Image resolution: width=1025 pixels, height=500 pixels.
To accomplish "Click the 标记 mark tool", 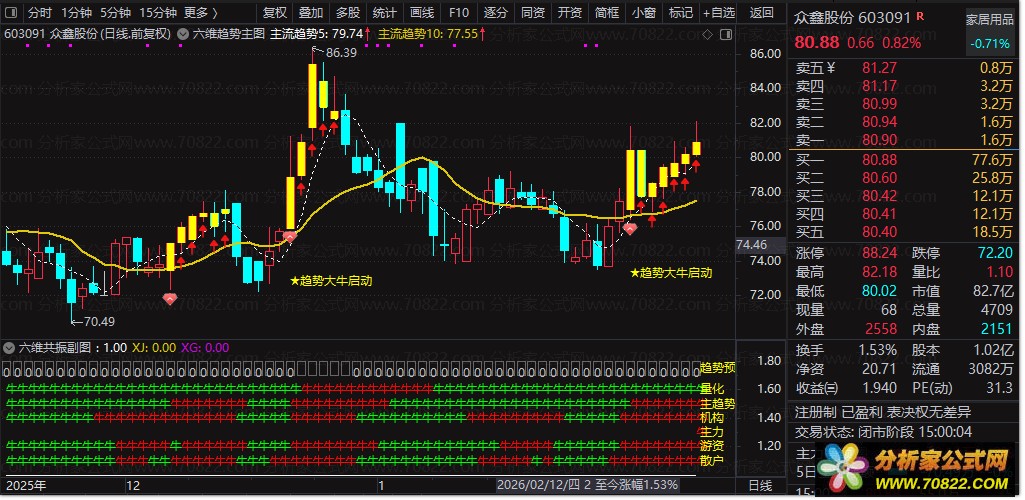I will point(681,12).
